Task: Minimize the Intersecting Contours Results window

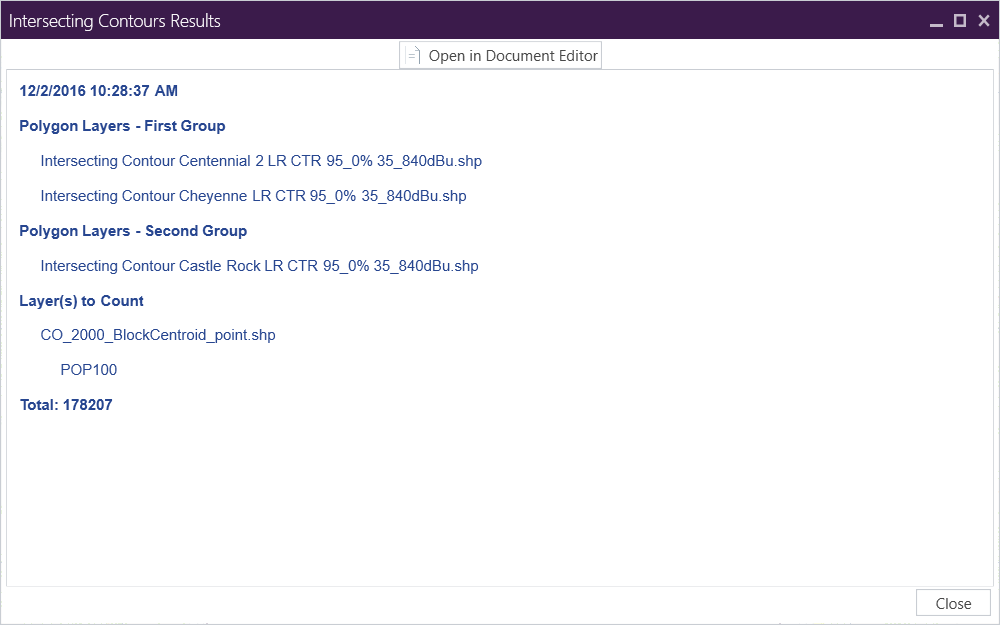Action: tap(936, 21)
